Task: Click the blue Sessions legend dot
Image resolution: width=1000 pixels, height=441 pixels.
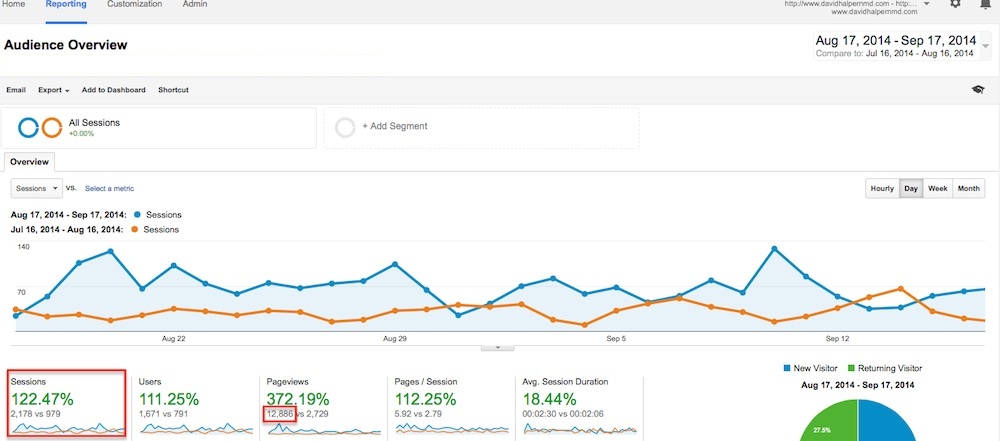Action: point(136,215)
